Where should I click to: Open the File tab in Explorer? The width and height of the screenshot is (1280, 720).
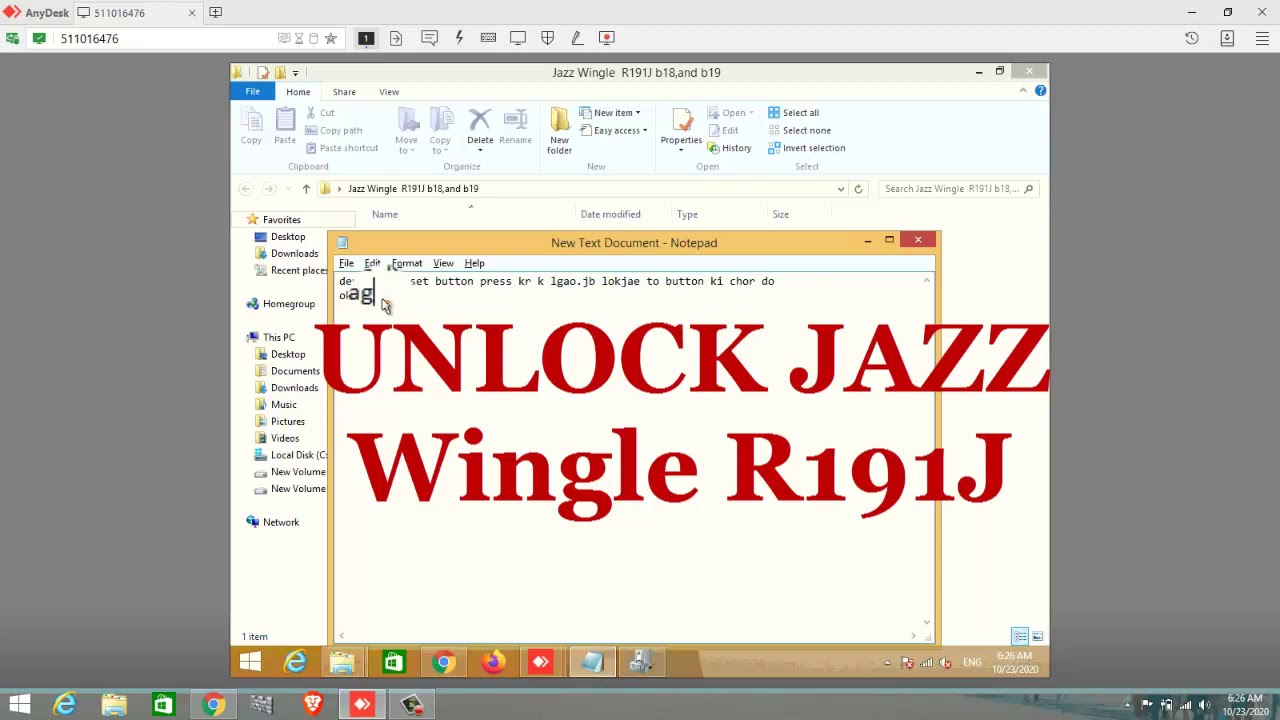[253, 91]
